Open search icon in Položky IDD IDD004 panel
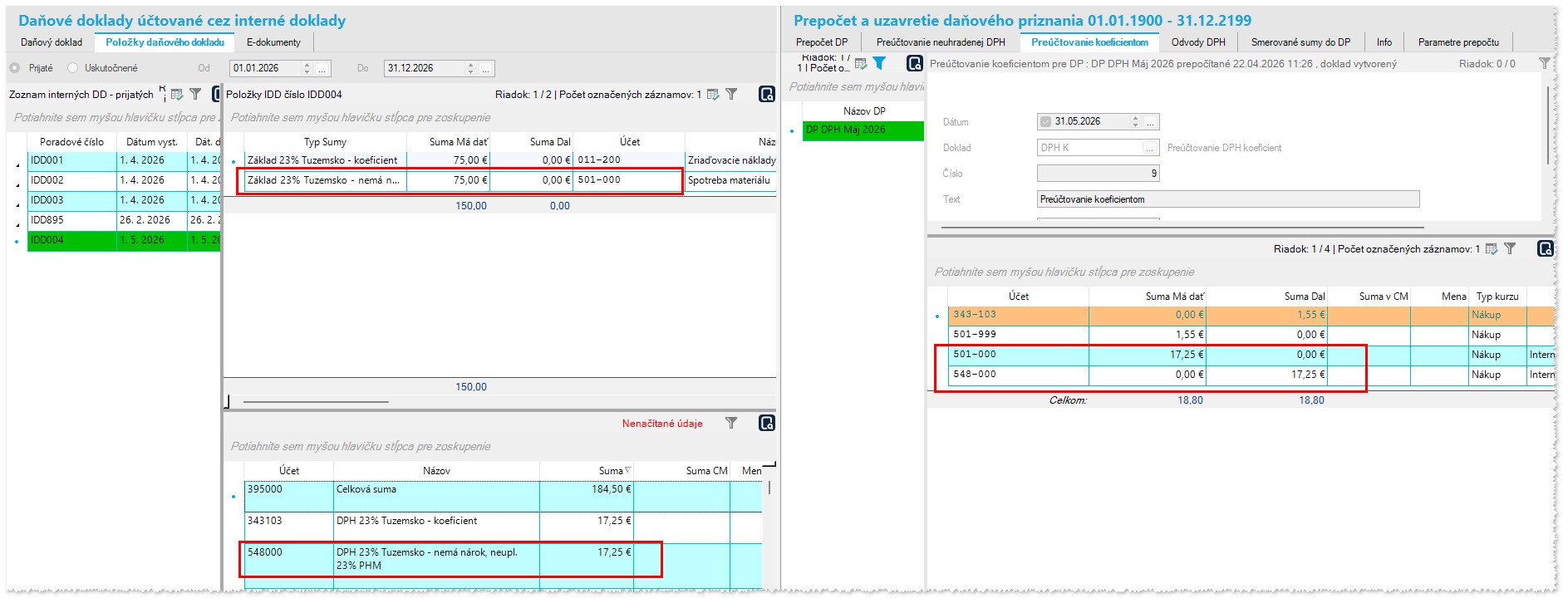This screenshot has width=1568, height=603. [766, 95]
